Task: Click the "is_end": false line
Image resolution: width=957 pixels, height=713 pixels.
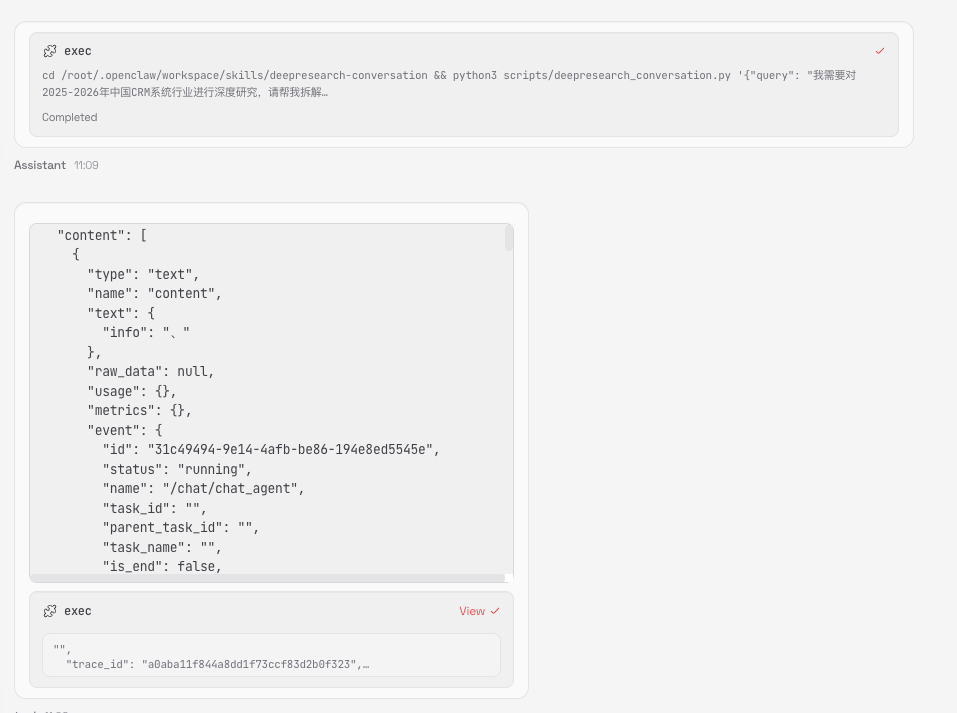Action: [x=162, y=566]
